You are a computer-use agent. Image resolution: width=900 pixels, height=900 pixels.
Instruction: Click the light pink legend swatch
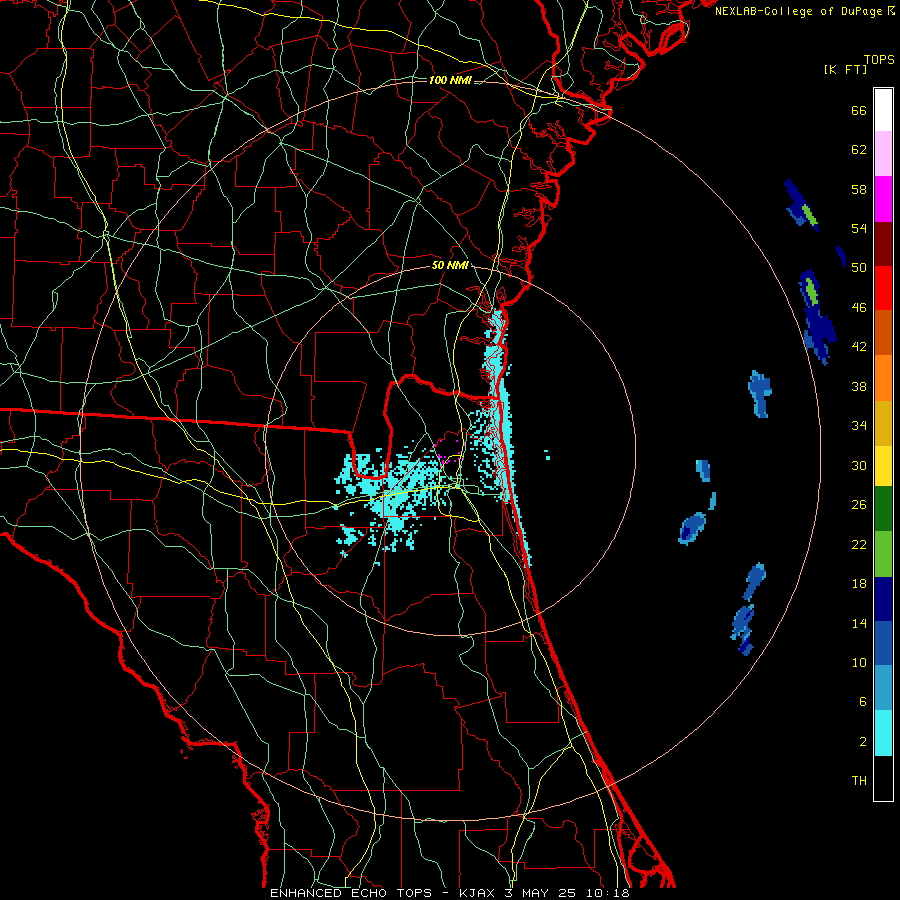point(883,153)
